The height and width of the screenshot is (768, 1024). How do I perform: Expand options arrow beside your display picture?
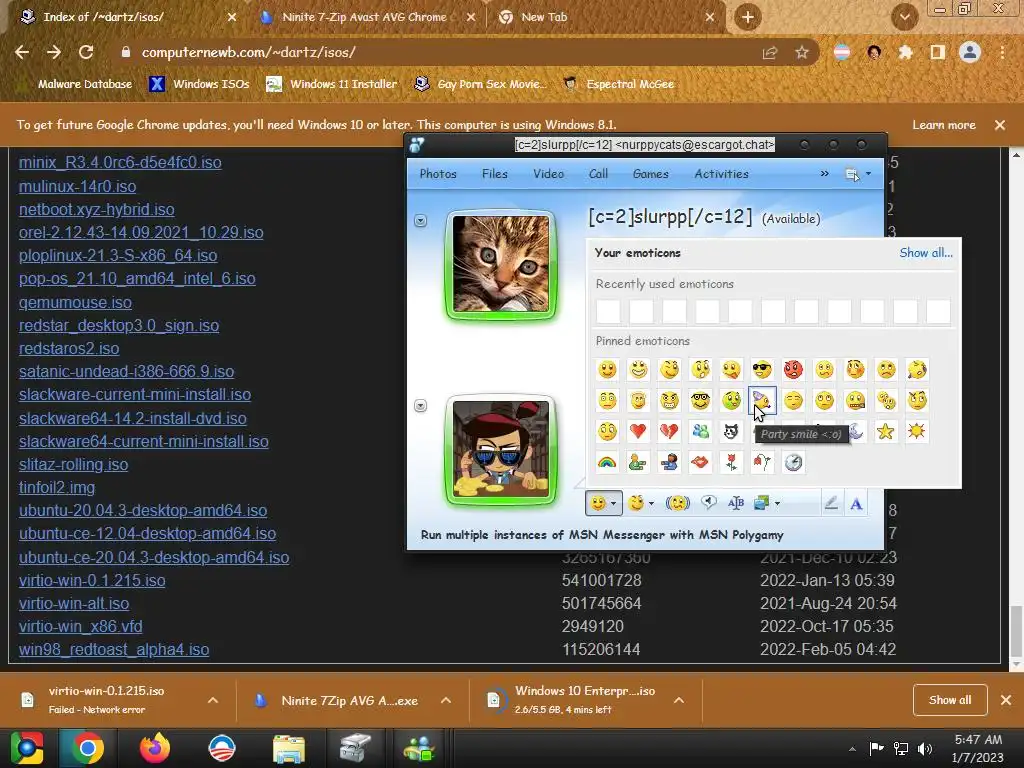[421, 406]
